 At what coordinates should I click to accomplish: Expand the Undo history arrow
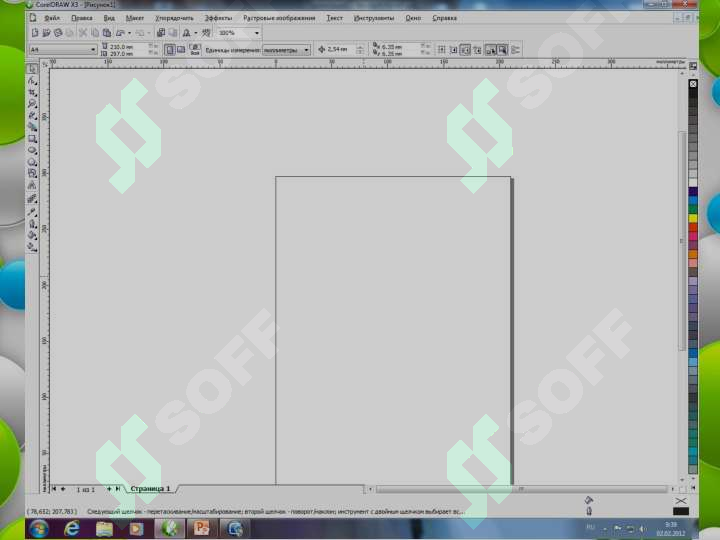[x=129, y=33]
